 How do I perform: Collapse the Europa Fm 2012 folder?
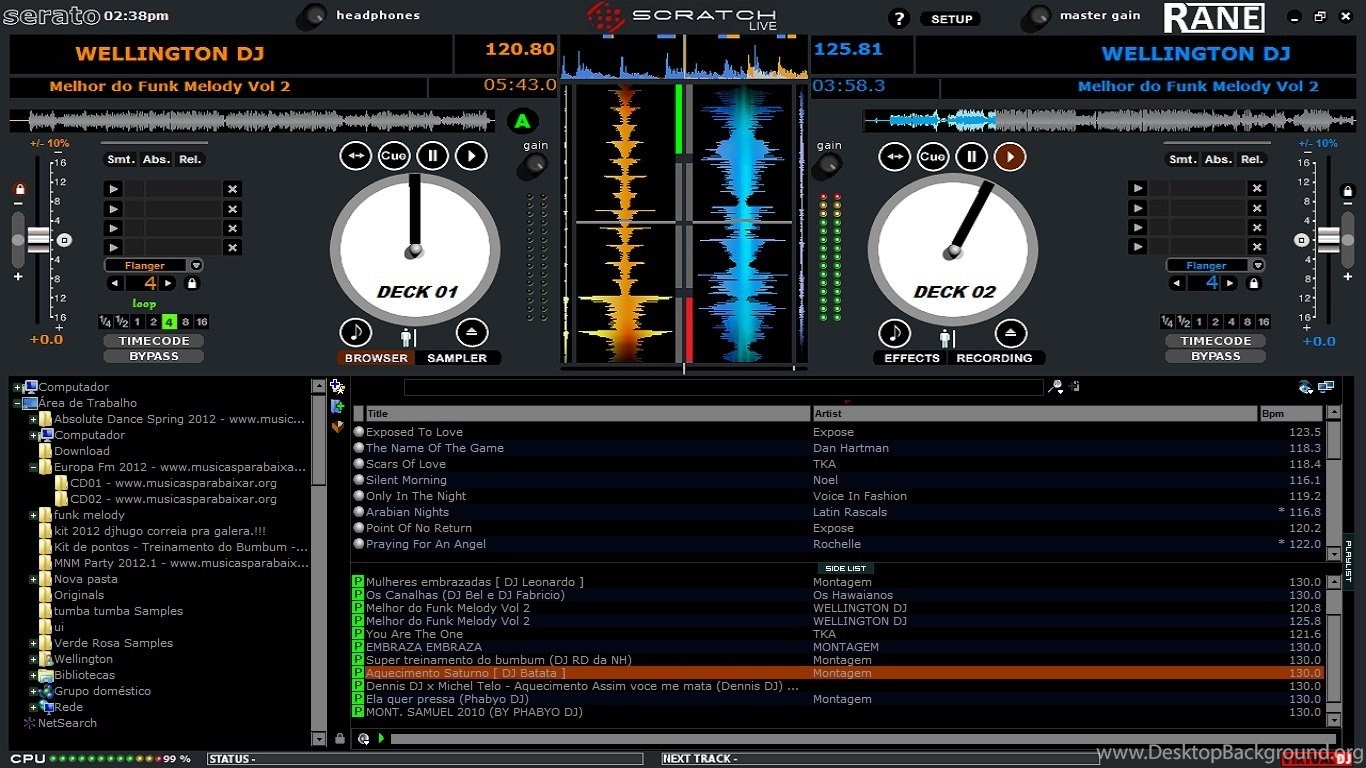[33, 467]
